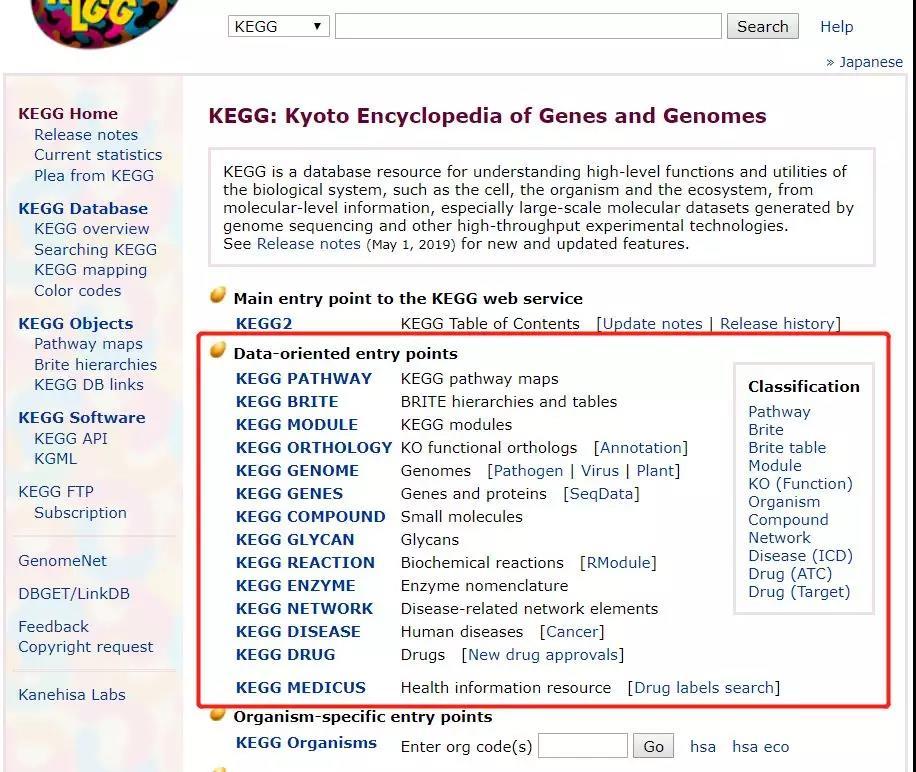Open KEGG ENZYME database
Viewport: 916px width, 772px height.
(295, 586)
